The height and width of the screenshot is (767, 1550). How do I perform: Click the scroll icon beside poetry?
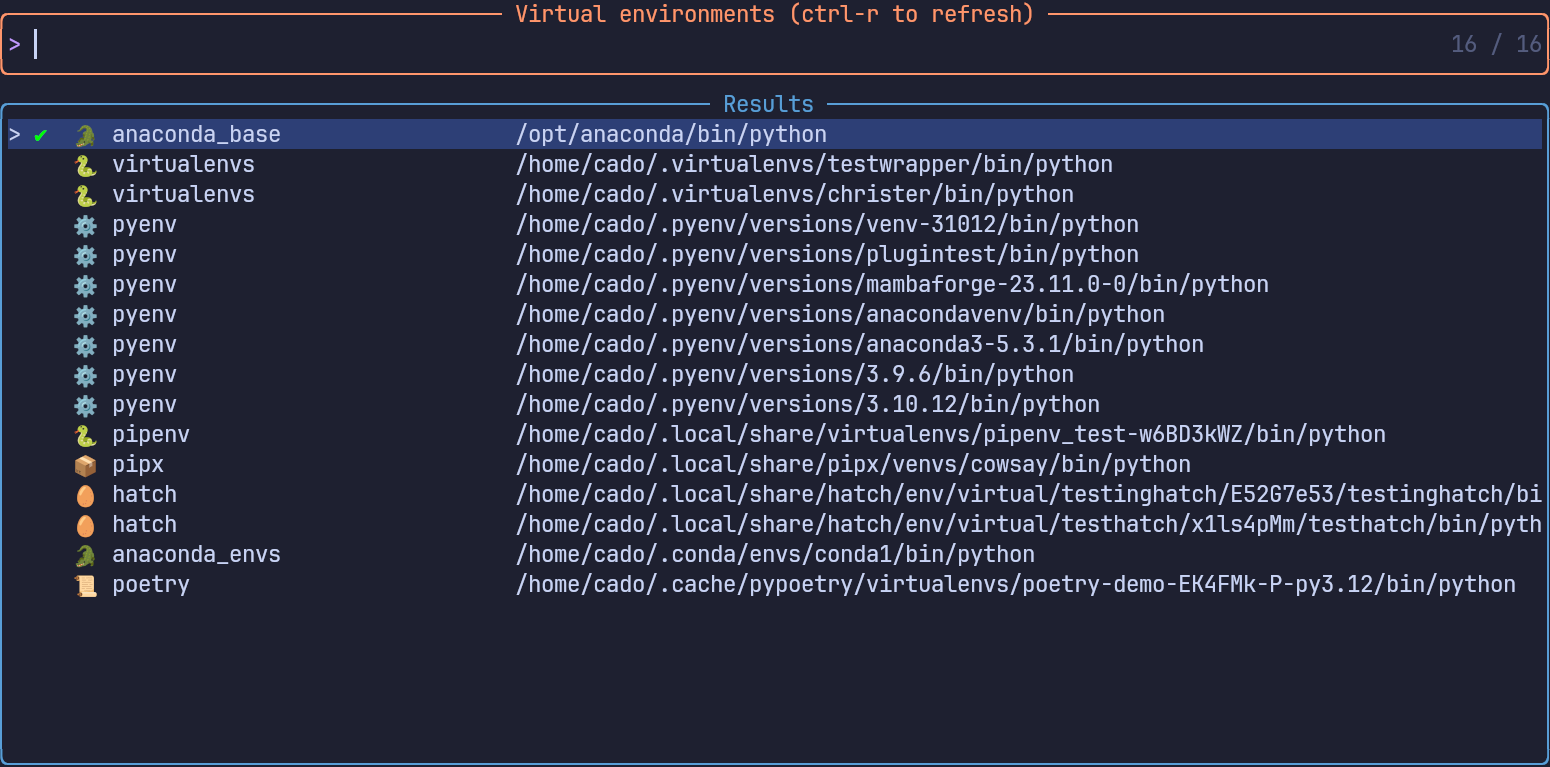[x=86, y=585]
